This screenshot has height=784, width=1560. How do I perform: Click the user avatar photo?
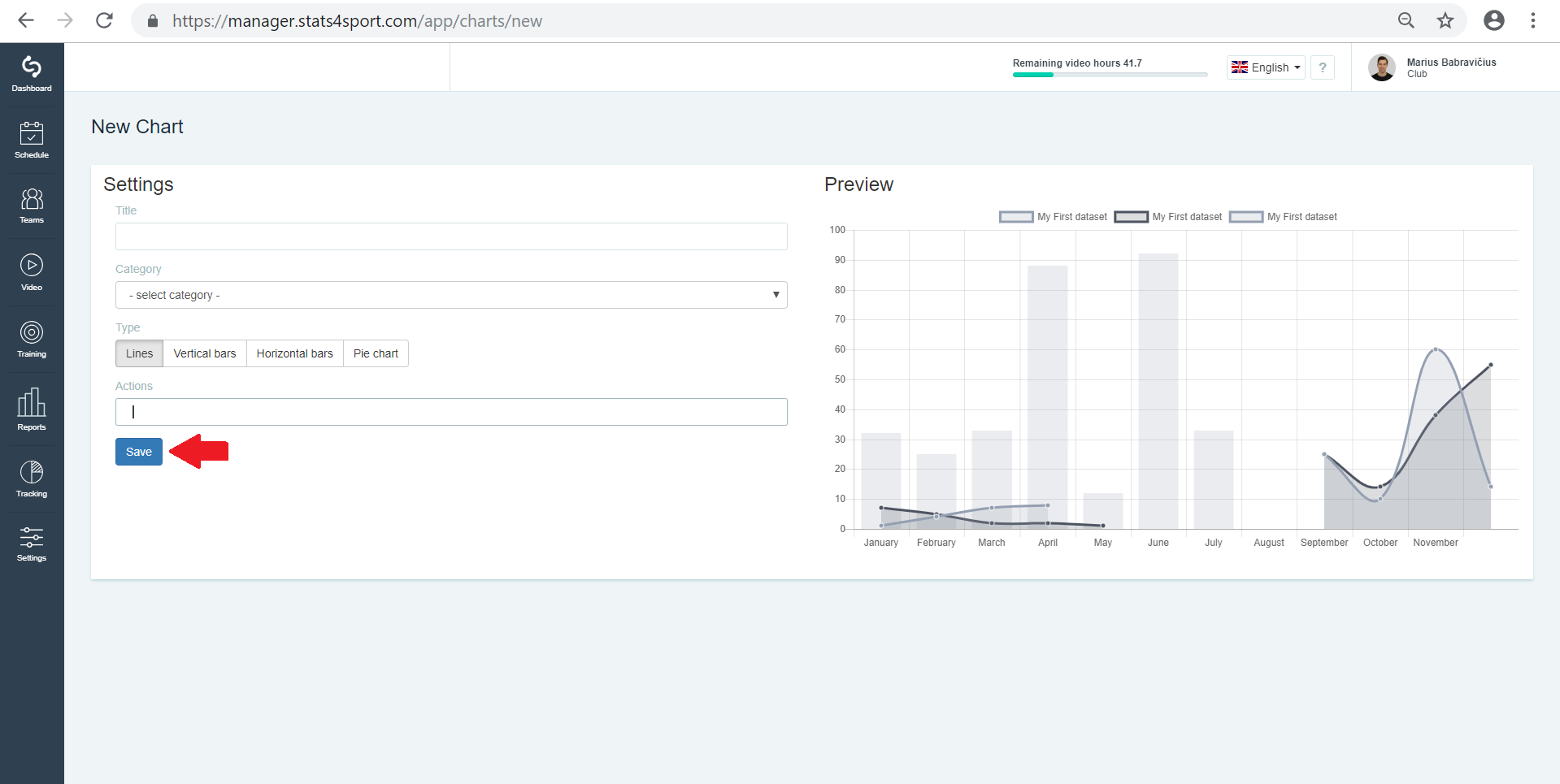coord(1382,67)
